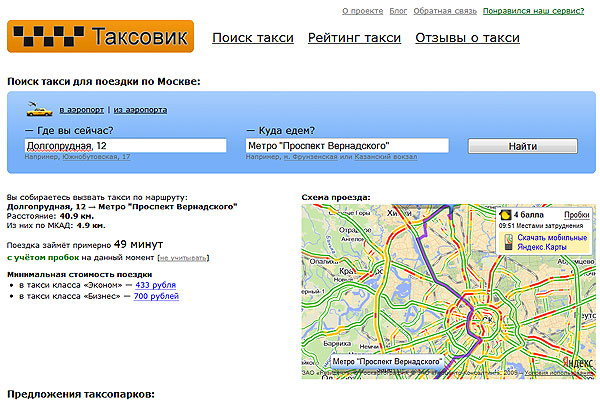Open the О проекте link

pyautogui.click(x=361, y=10)
